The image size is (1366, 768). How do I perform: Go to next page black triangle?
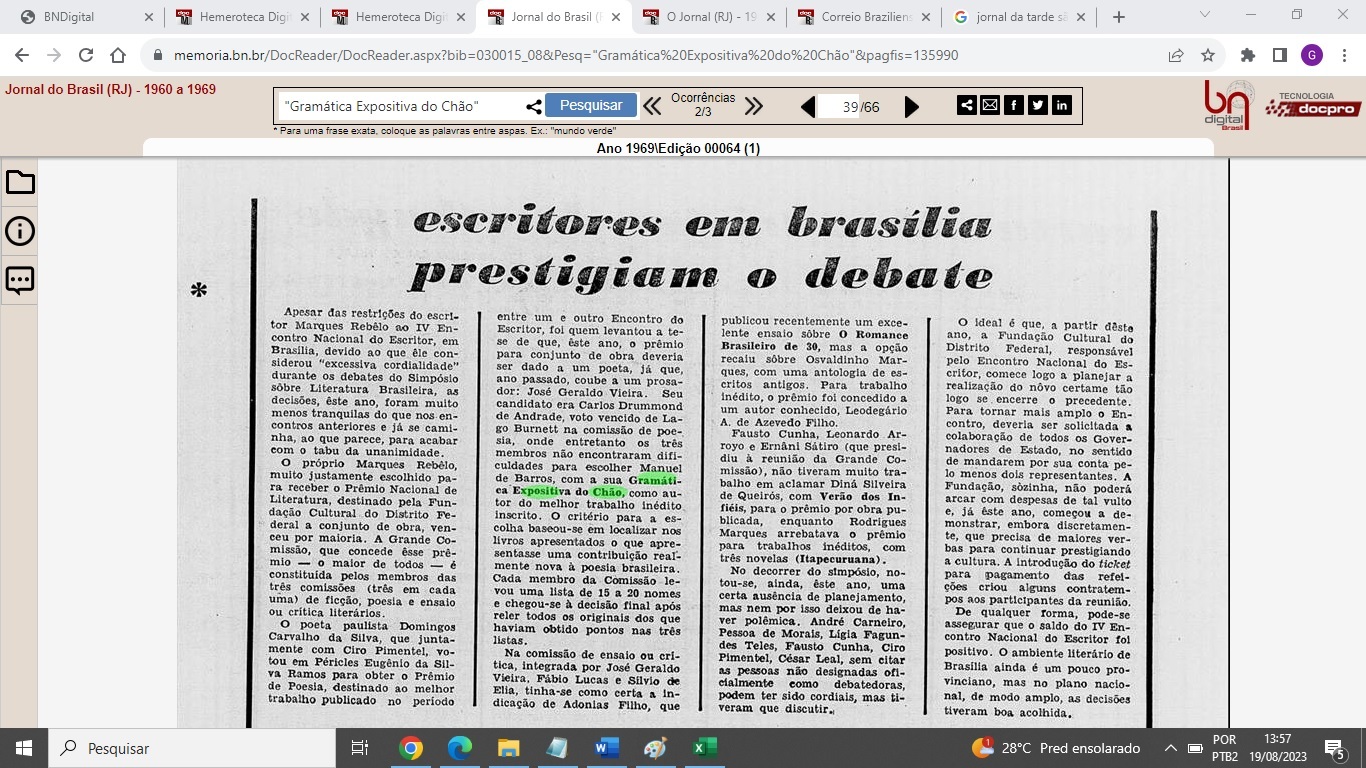coord(911,107)
